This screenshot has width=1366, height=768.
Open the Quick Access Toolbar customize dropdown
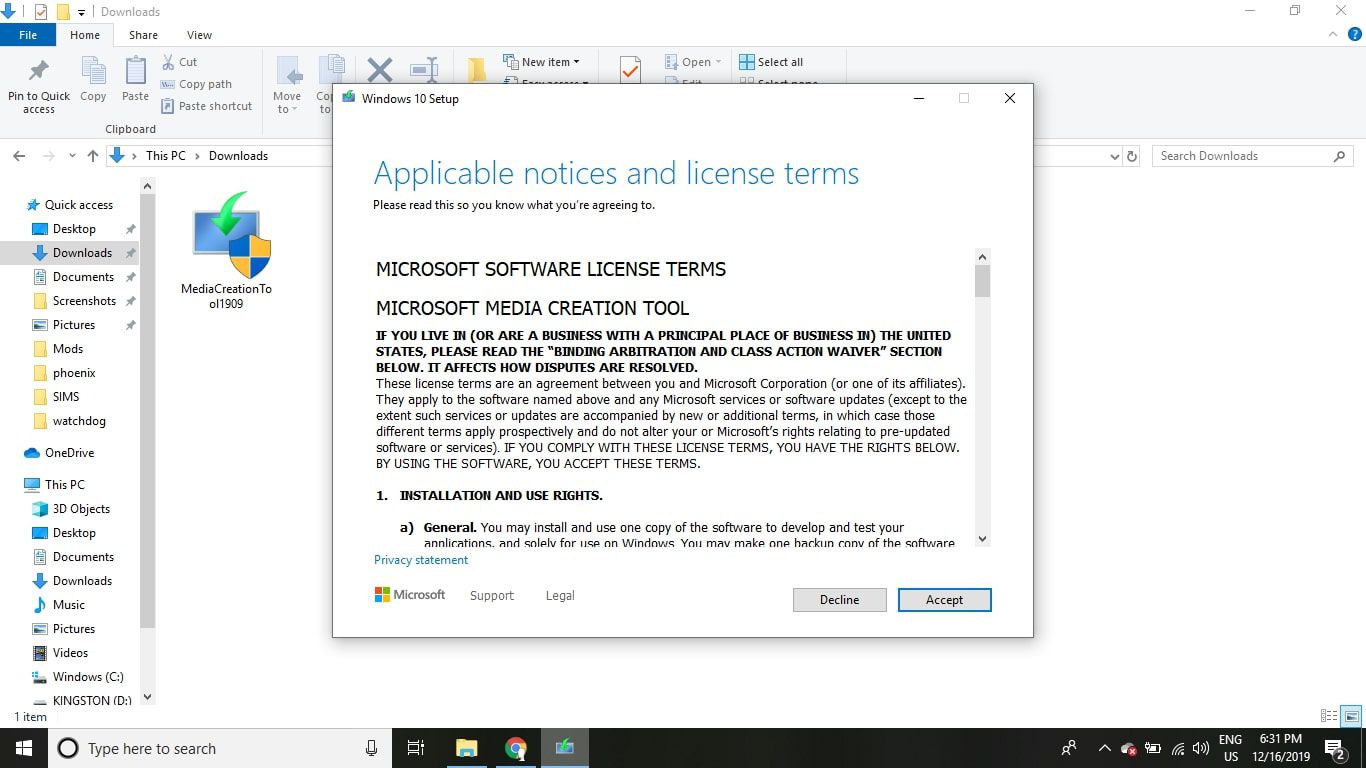click(81, 12)
